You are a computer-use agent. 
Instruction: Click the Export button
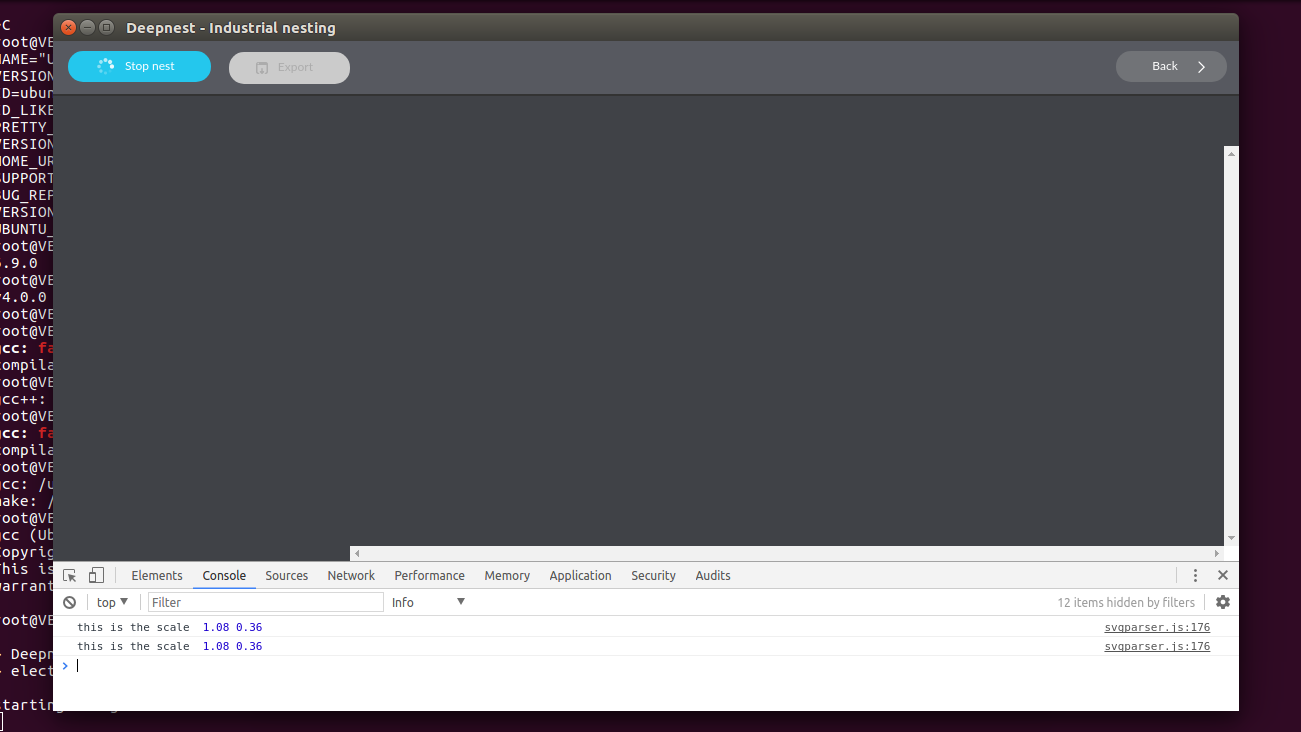(x=289, y=67)
